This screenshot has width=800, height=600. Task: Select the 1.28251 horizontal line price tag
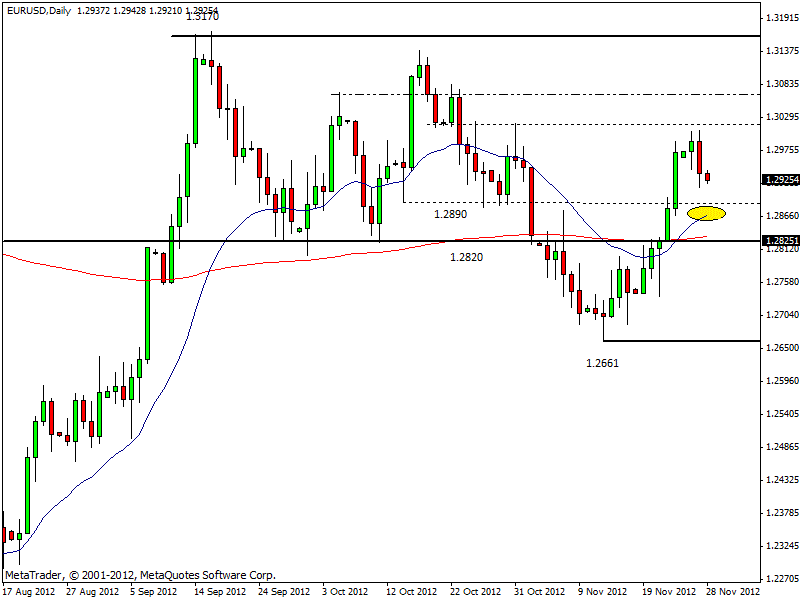click(780, 241)
